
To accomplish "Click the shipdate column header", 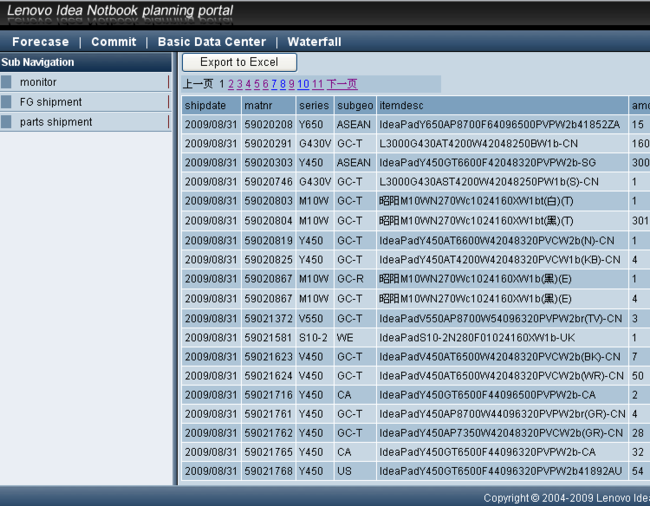I will tap(211, 105).
